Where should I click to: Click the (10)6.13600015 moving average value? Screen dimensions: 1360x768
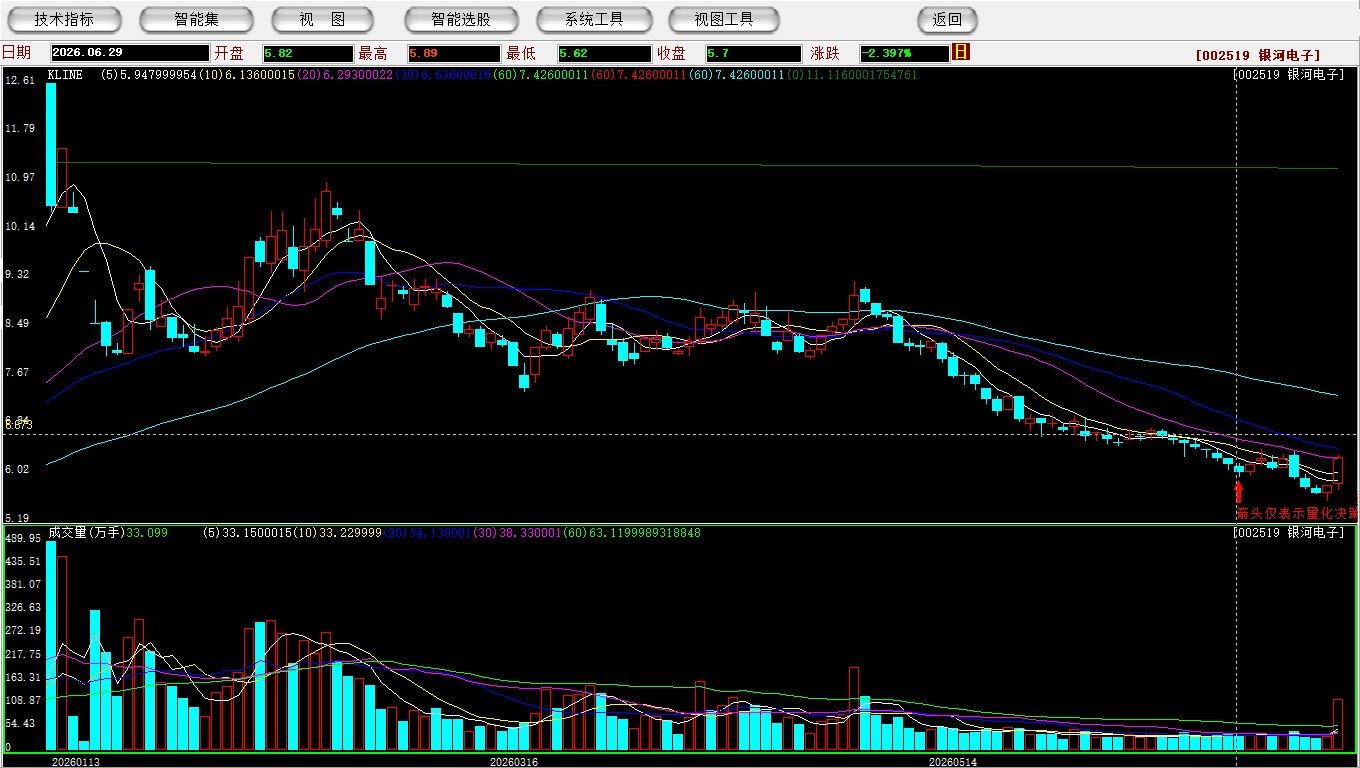[x=246, y=75]
